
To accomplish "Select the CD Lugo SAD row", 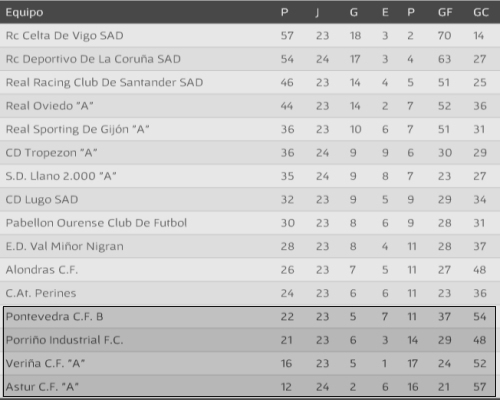I will pos(250,199).
